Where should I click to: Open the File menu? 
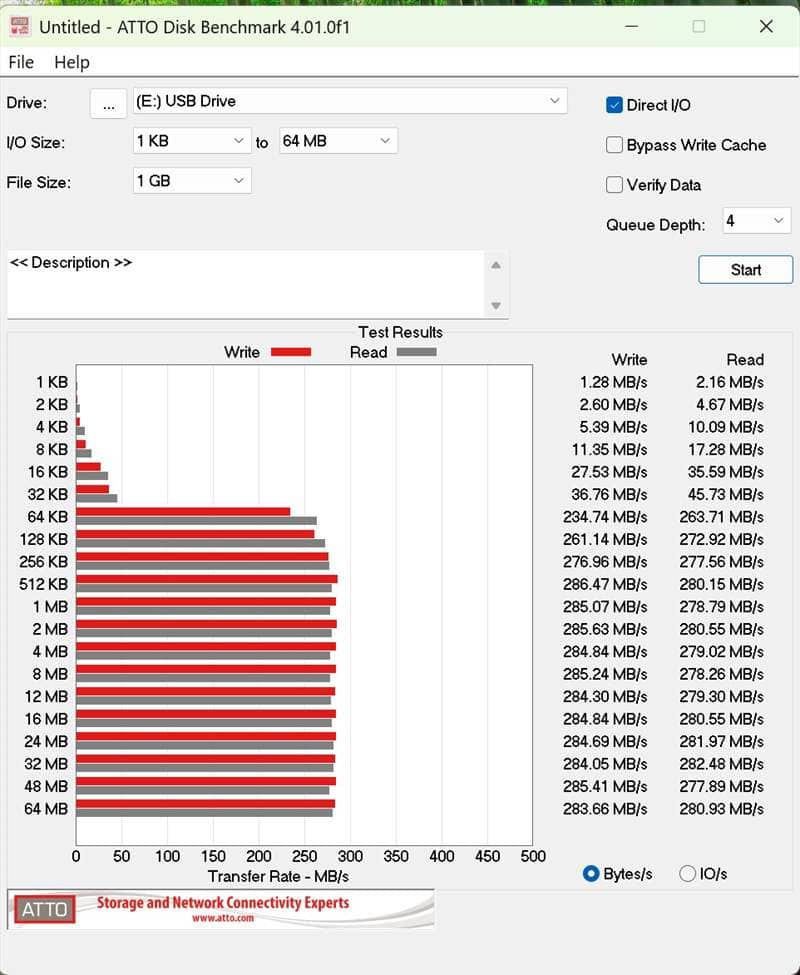[x=21, y=62]
